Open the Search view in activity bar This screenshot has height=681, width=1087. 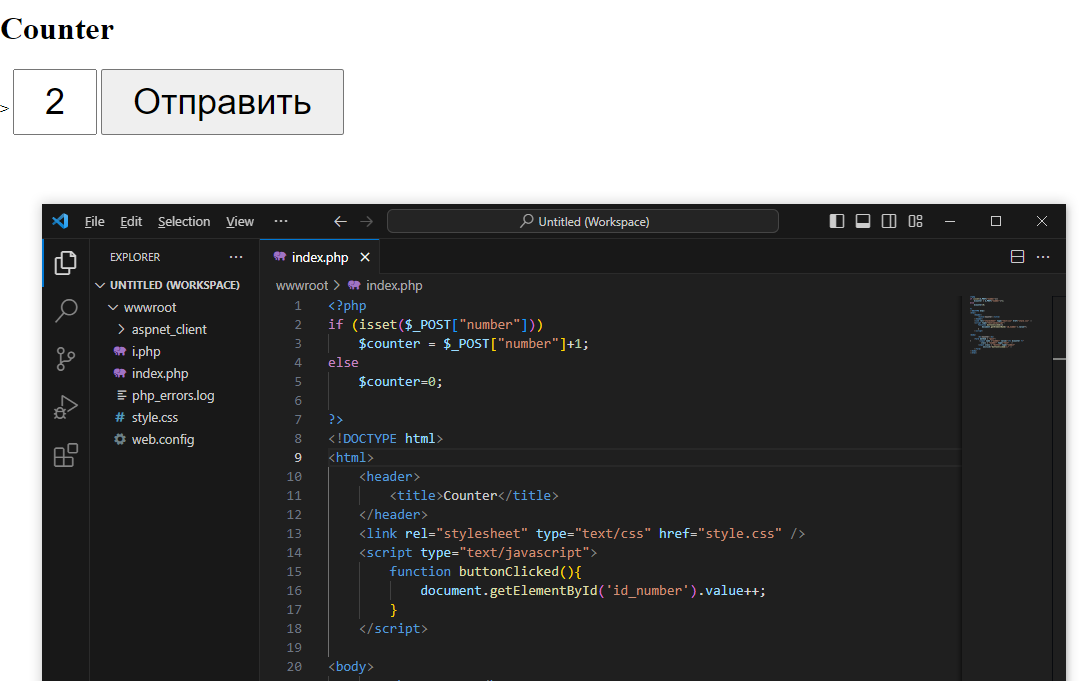point(65,310)
